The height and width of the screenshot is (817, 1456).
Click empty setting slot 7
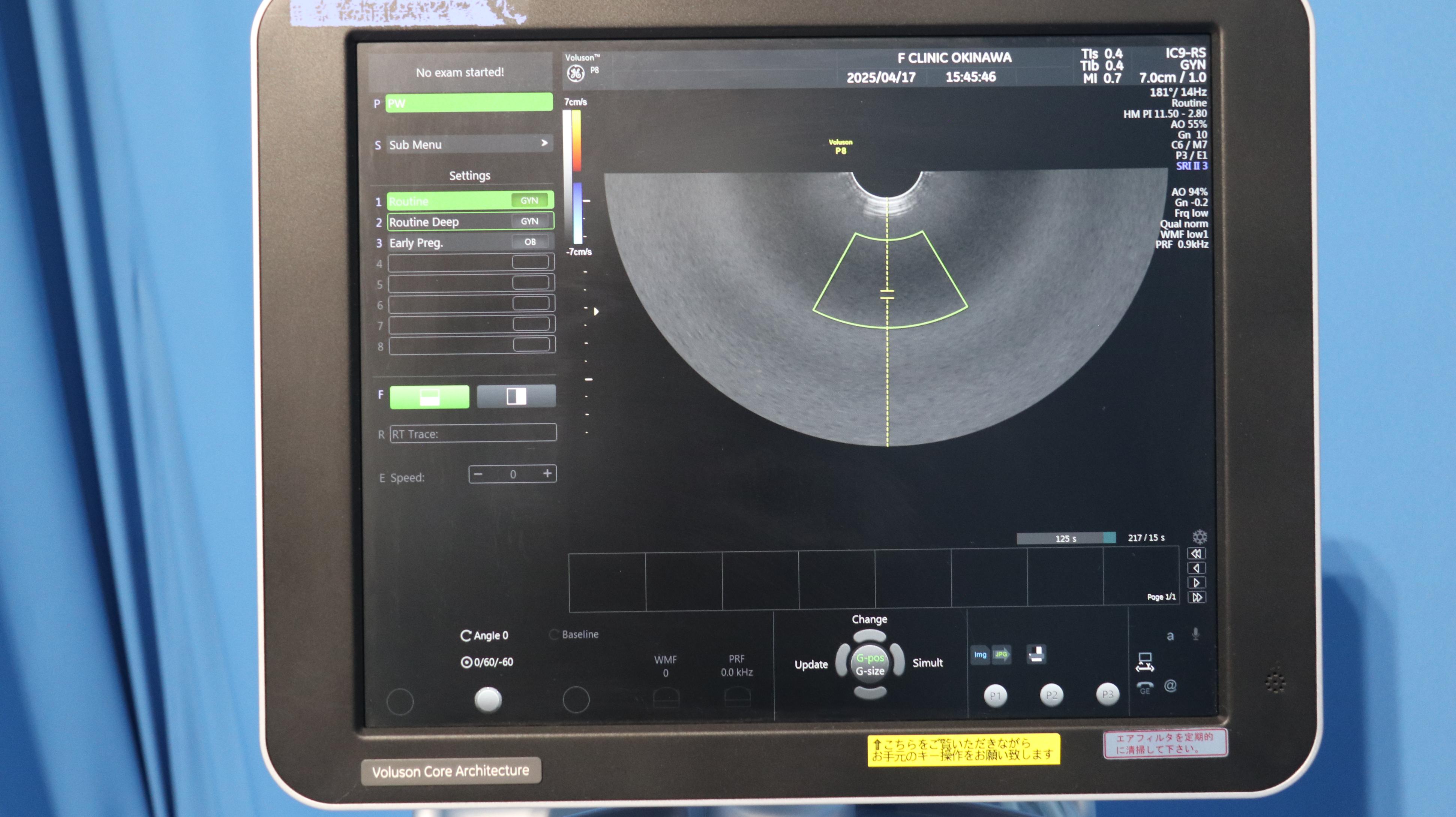pos(472,324)
